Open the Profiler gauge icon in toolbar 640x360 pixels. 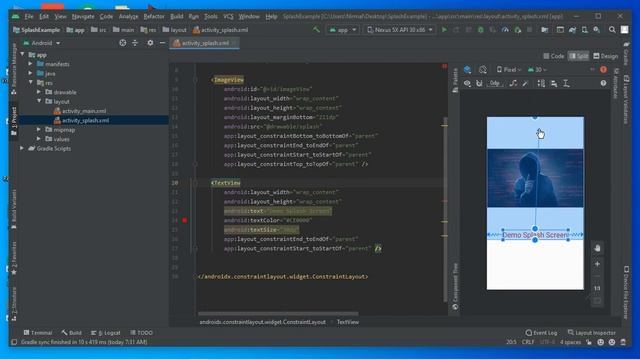click(505, 30)
